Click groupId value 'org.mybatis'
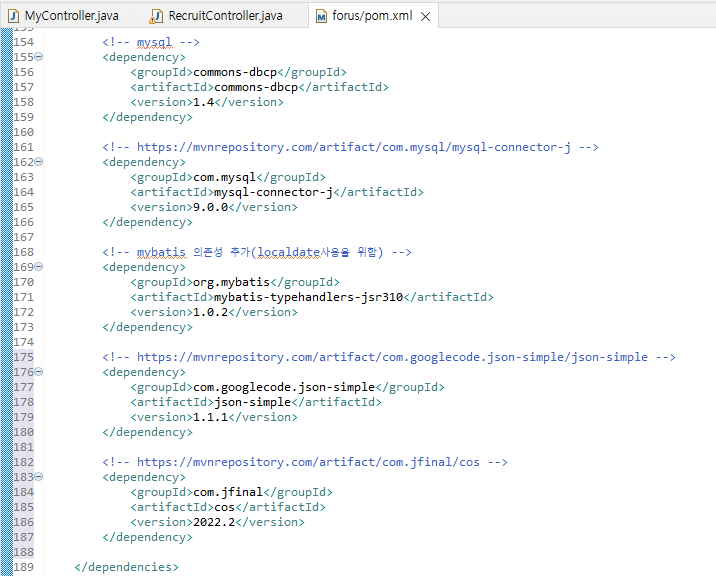716x576 pixels. 232,282
